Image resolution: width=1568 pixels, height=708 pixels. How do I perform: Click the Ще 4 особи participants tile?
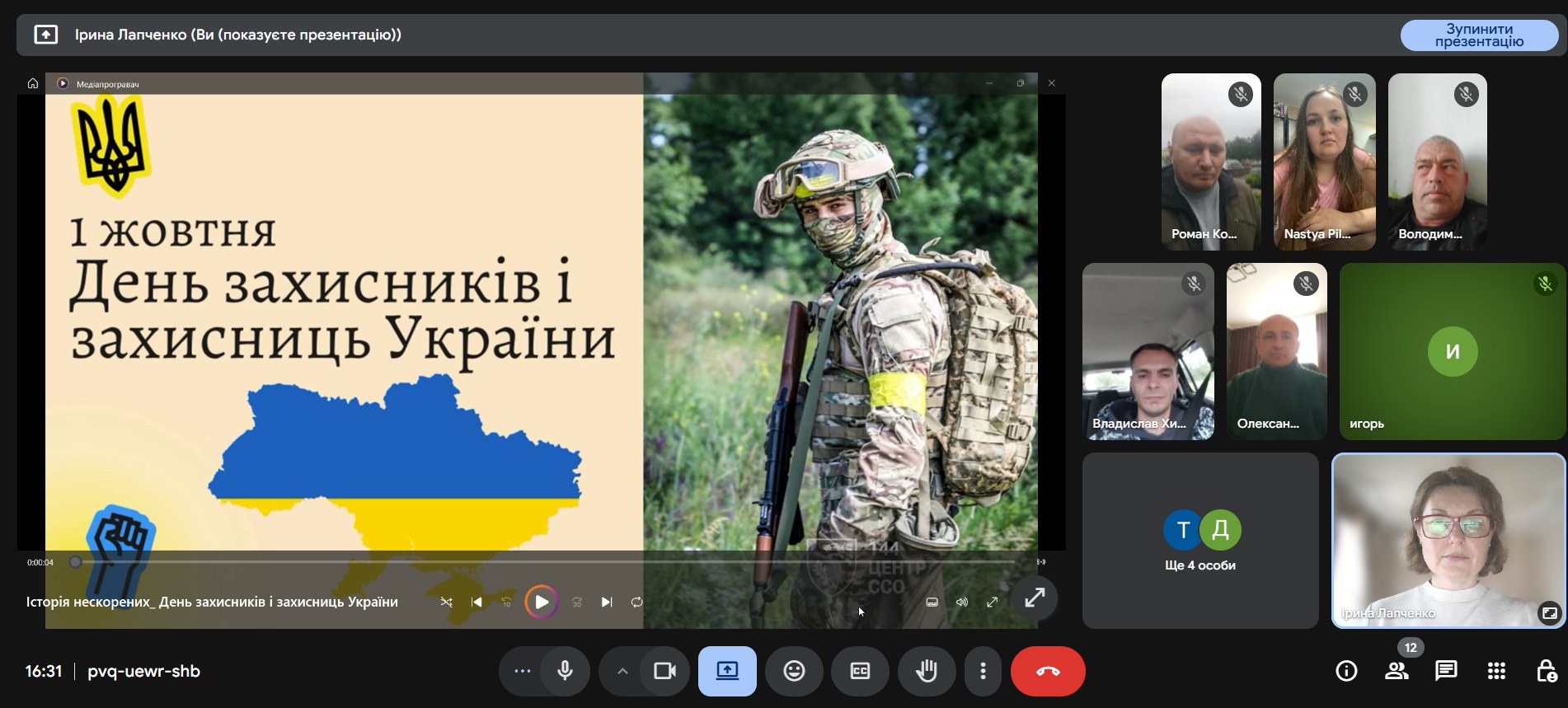pos(1199,541)
